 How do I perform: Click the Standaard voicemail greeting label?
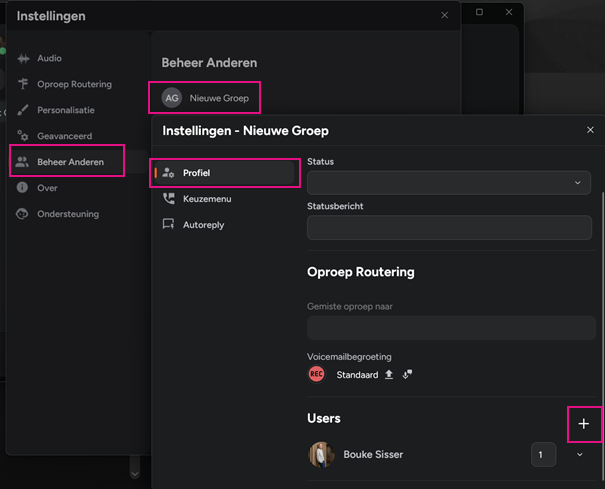pyautogui.click(x=357, y=375)
